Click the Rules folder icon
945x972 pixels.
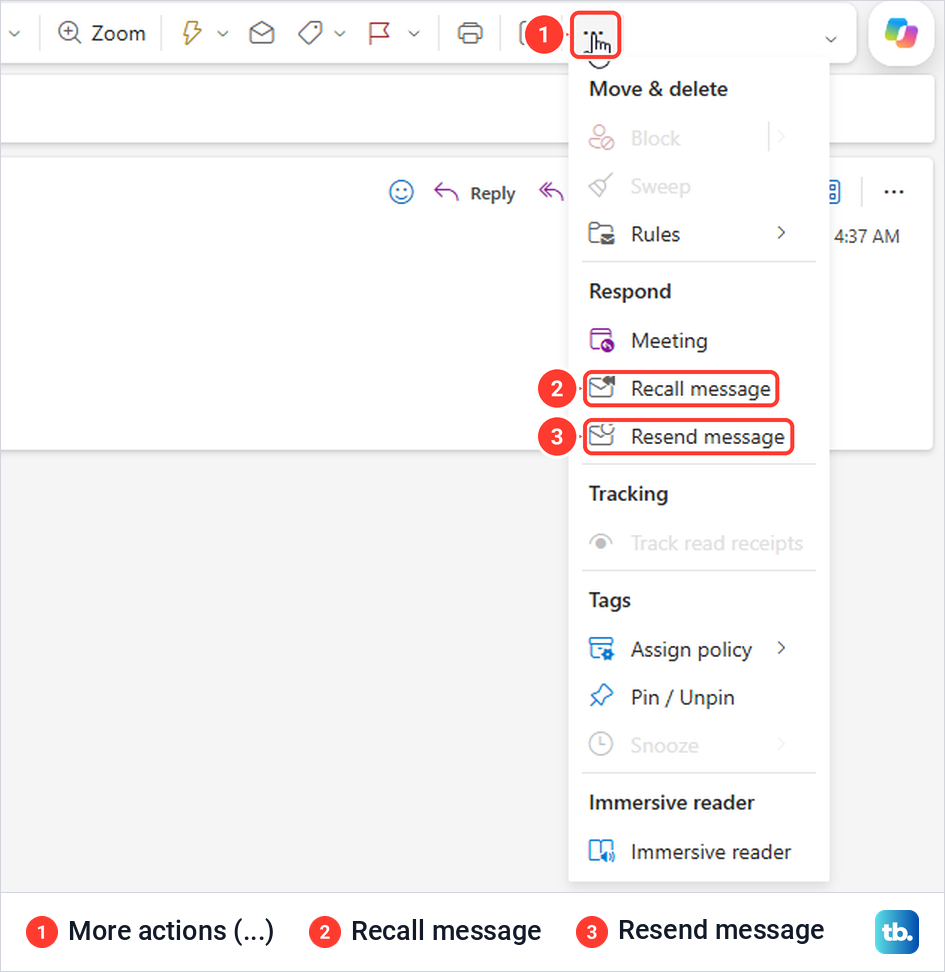click(x=601, y=234)
